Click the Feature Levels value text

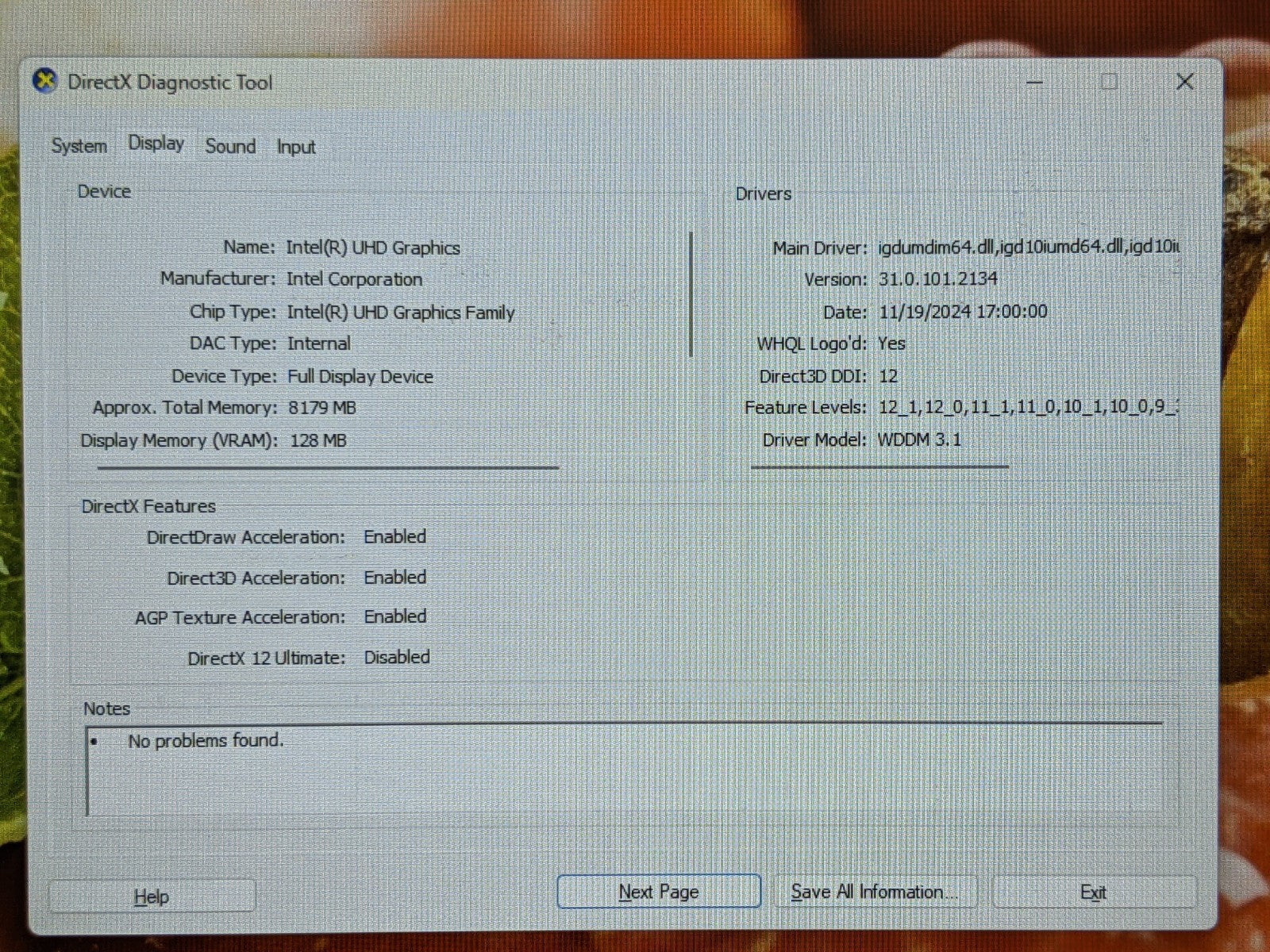1027,407
